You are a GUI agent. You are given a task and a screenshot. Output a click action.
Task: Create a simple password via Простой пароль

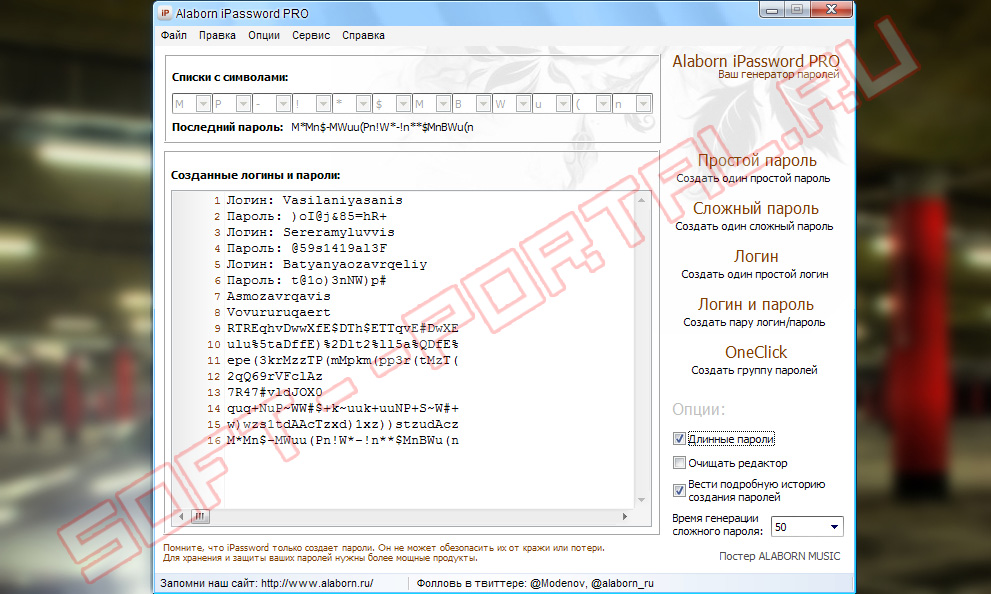[x=757, y=161]
